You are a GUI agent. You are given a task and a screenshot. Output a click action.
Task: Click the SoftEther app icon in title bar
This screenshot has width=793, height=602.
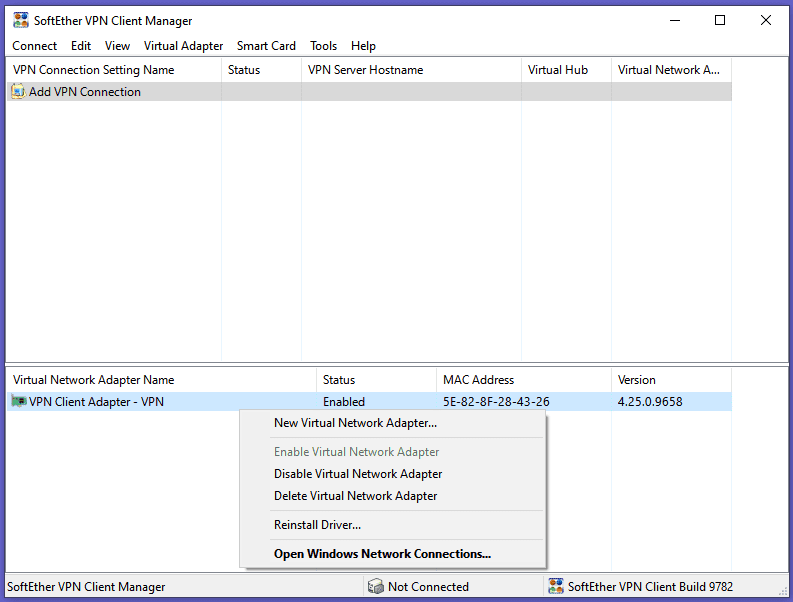click(21, 20)
